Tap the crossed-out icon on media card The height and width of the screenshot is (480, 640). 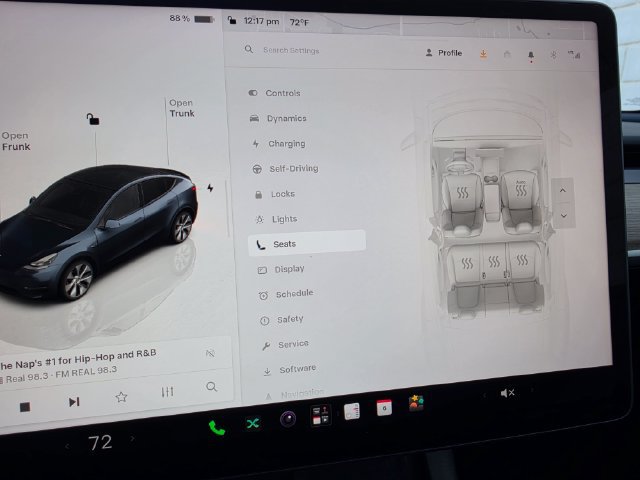[x=210, y=353]
